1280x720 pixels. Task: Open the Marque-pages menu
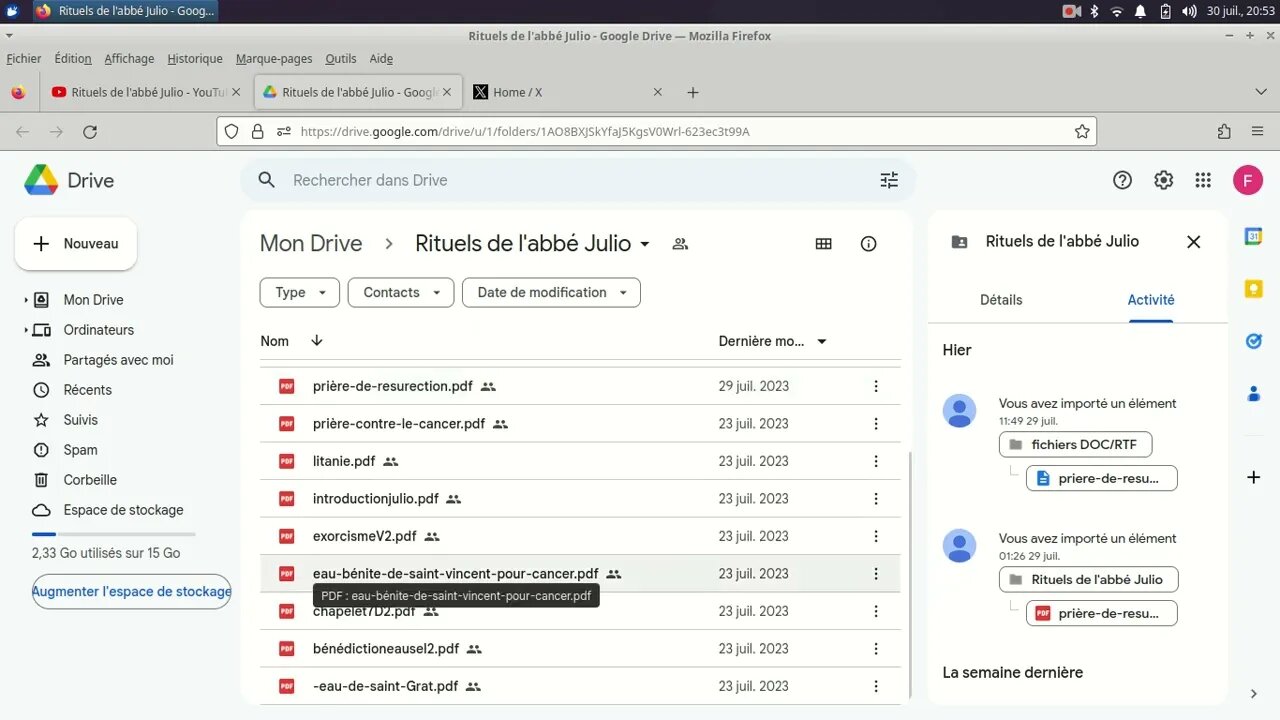coord(274,59)
